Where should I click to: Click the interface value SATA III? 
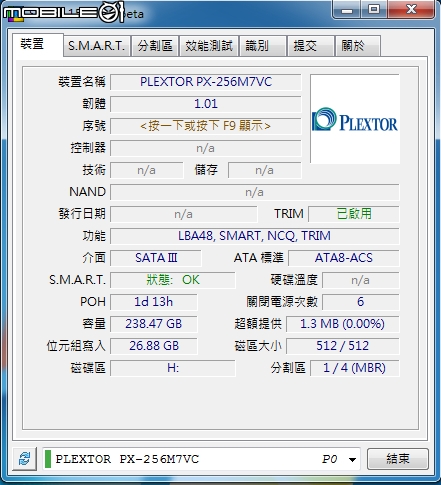pyautogui.click(x=156, y=258)
